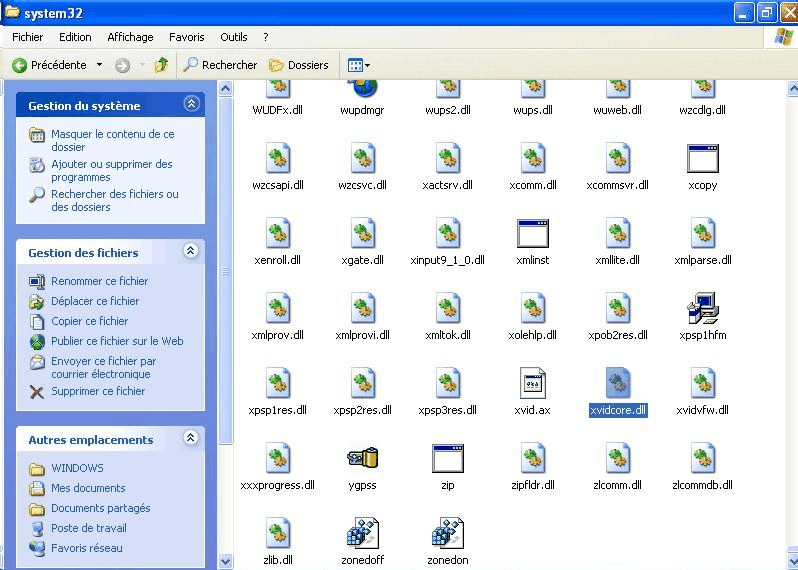The height and width of the screenshot is (570, 798).
Task: Select the xmlinst application icon
Action: (532, 233)
